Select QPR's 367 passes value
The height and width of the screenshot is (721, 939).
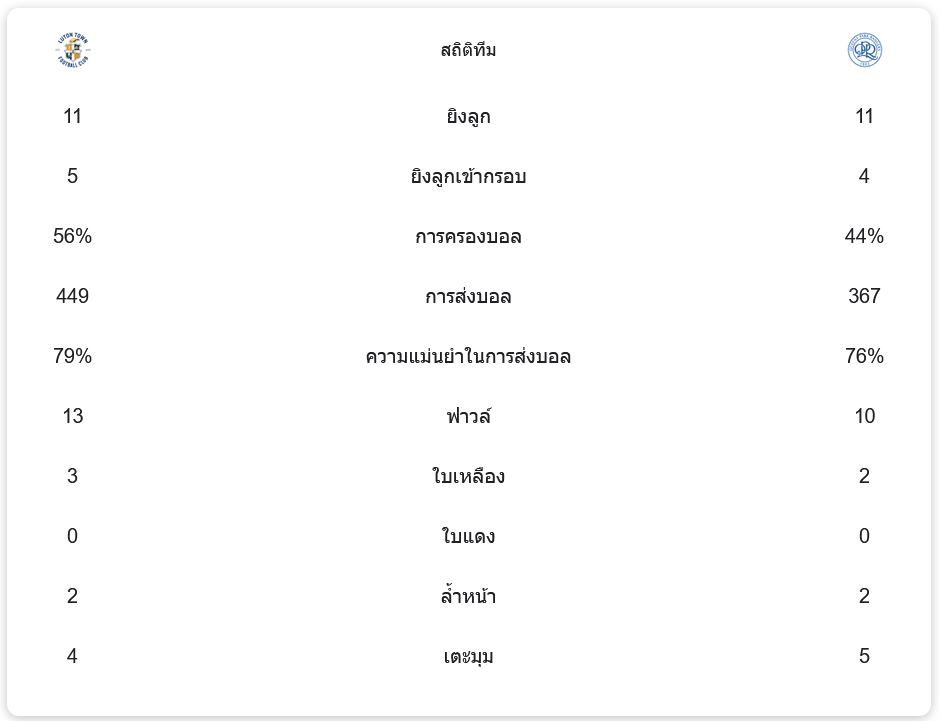864,297
